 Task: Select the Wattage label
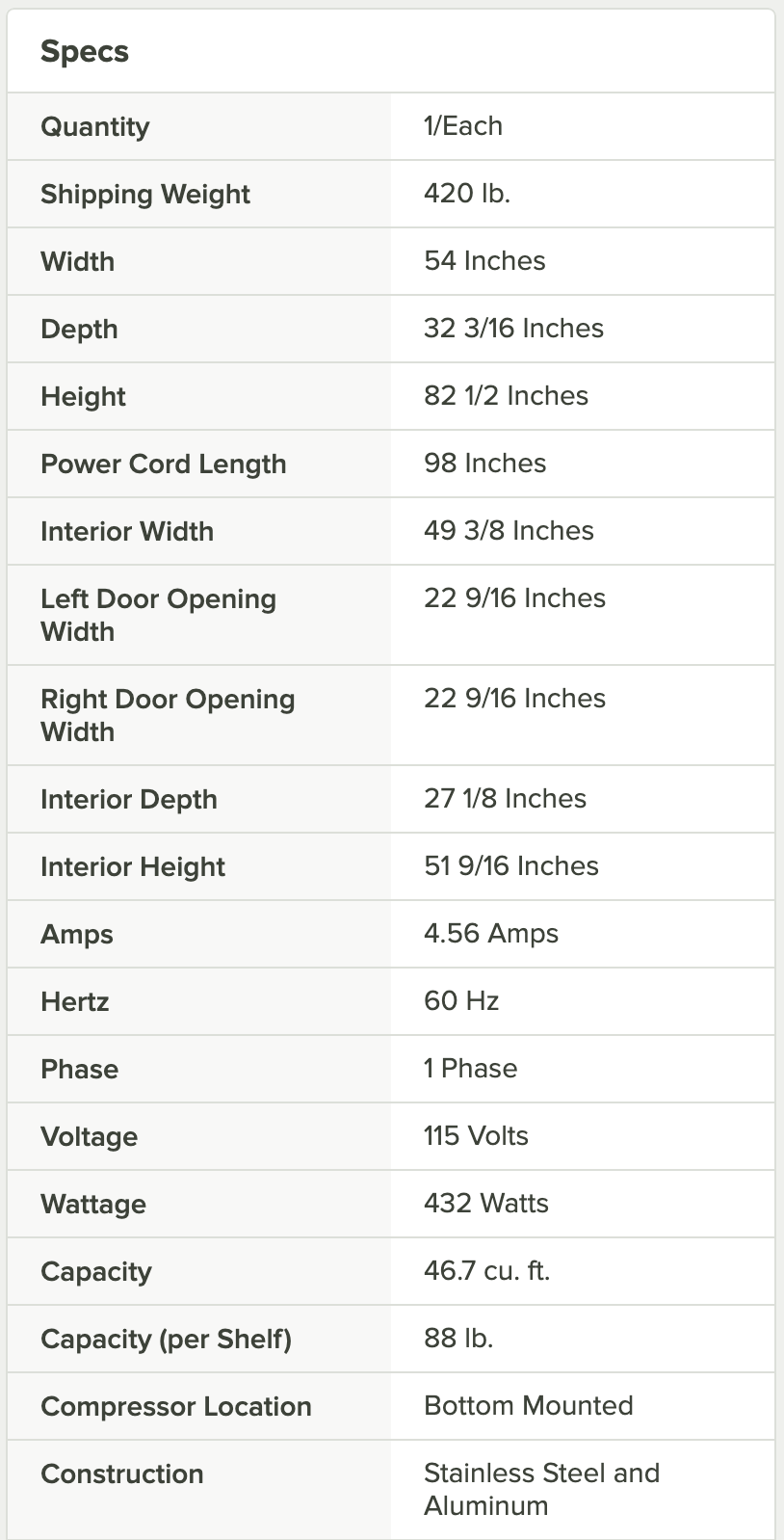93,1205
